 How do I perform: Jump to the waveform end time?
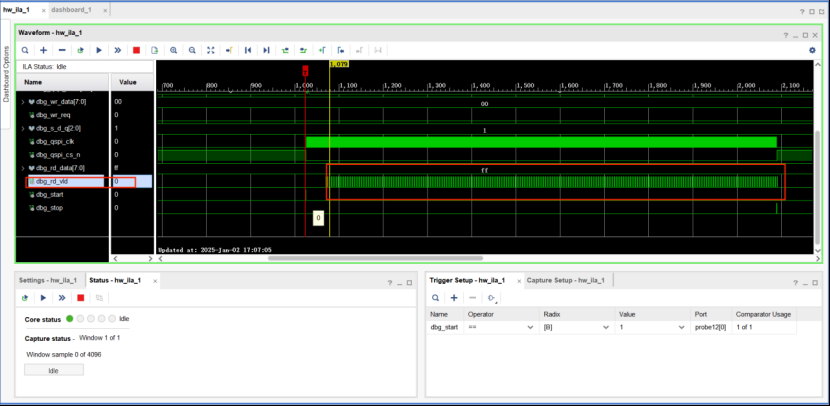point(266,50)
